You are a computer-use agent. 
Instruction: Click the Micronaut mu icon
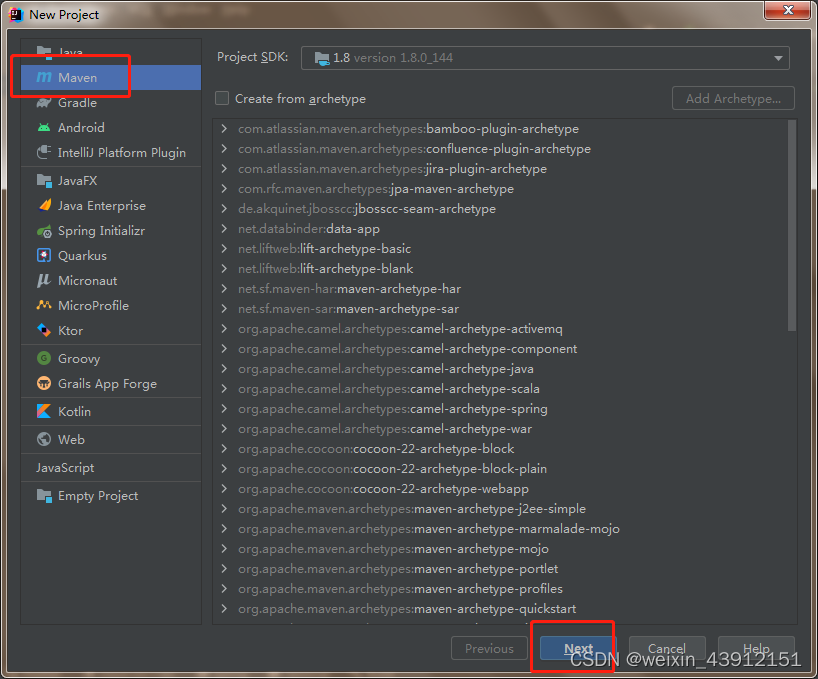click(44, 281)
